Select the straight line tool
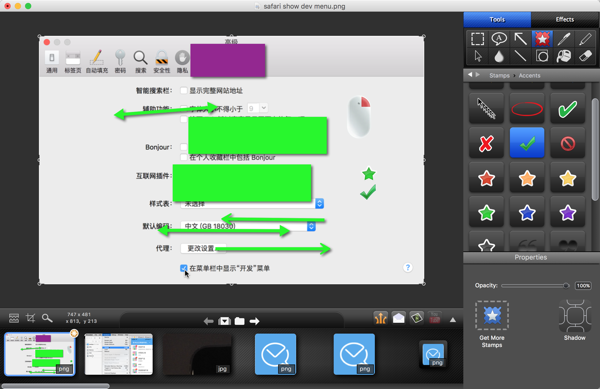Screen dimensions: 600x389 tap(520, 56)
